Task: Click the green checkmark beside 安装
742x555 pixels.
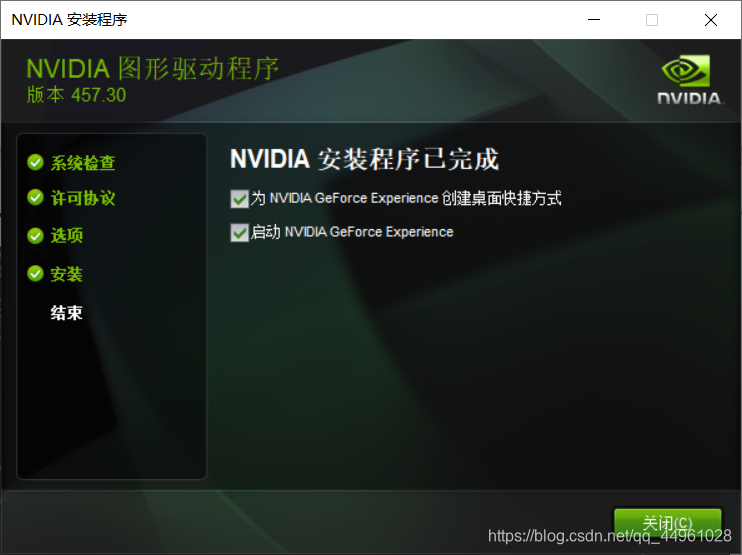Action: [x=35, y=273]
